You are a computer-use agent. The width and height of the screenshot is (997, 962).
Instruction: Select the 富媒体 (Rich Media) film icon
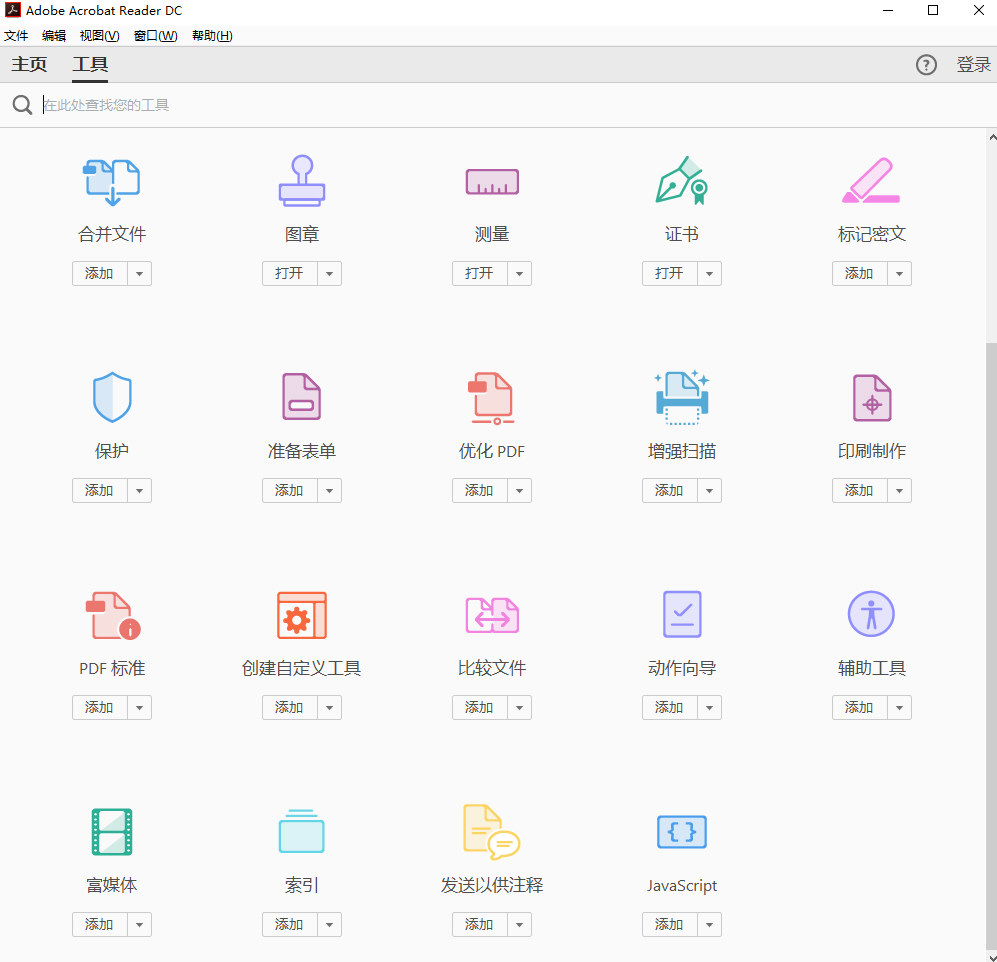pos(112,832)
